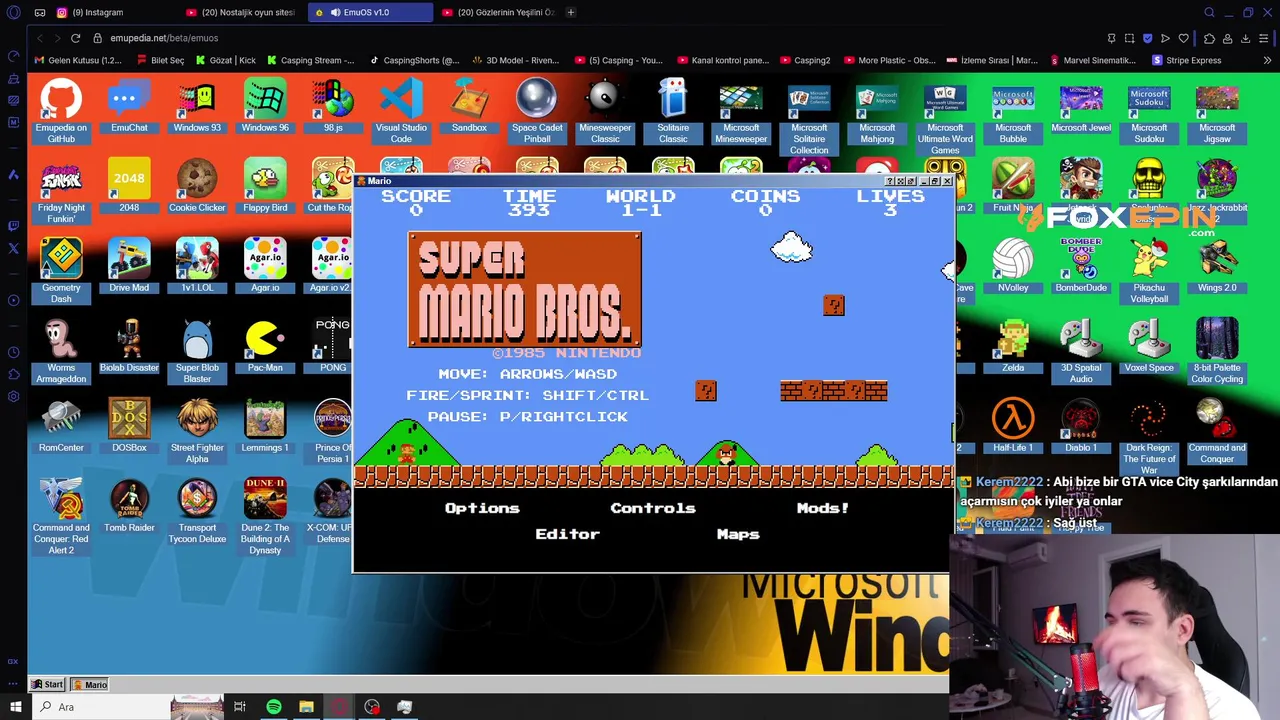Launch Street Fighter Alpha icon
Screen dimensions: 1280x720
click(x=197, y=431)
